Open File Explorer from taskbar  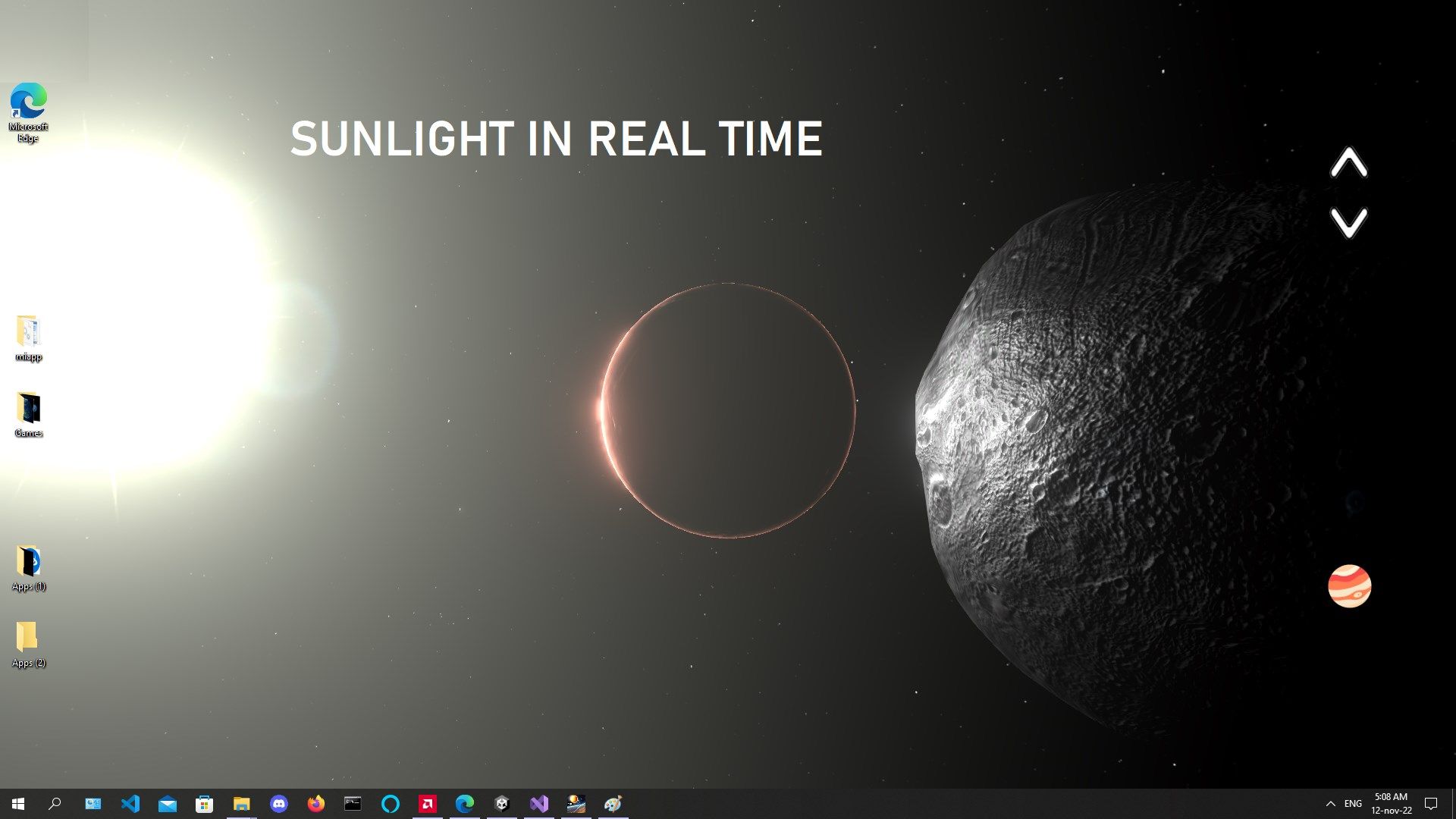click(x=241, y=804)
